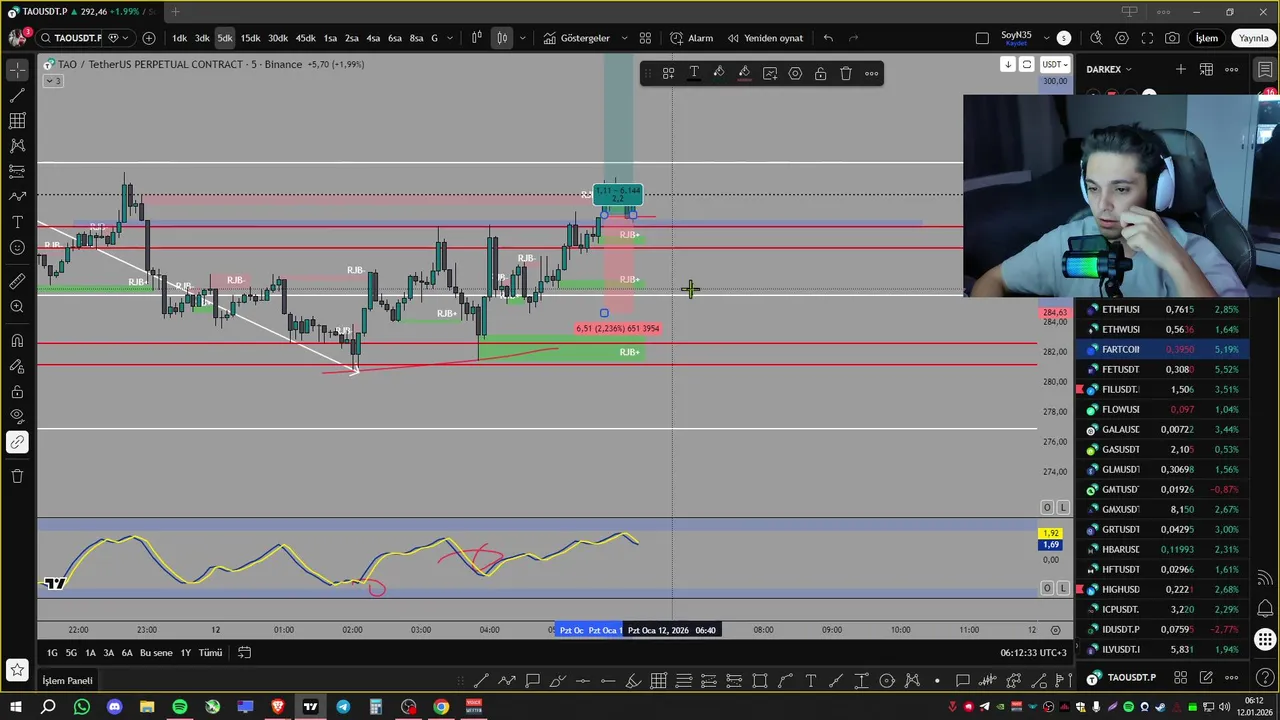Image resolution: width=1280 pixels, height=720 pixels.
Task: Click the compare or add symbol plus
Action: [x=149, y=38]
